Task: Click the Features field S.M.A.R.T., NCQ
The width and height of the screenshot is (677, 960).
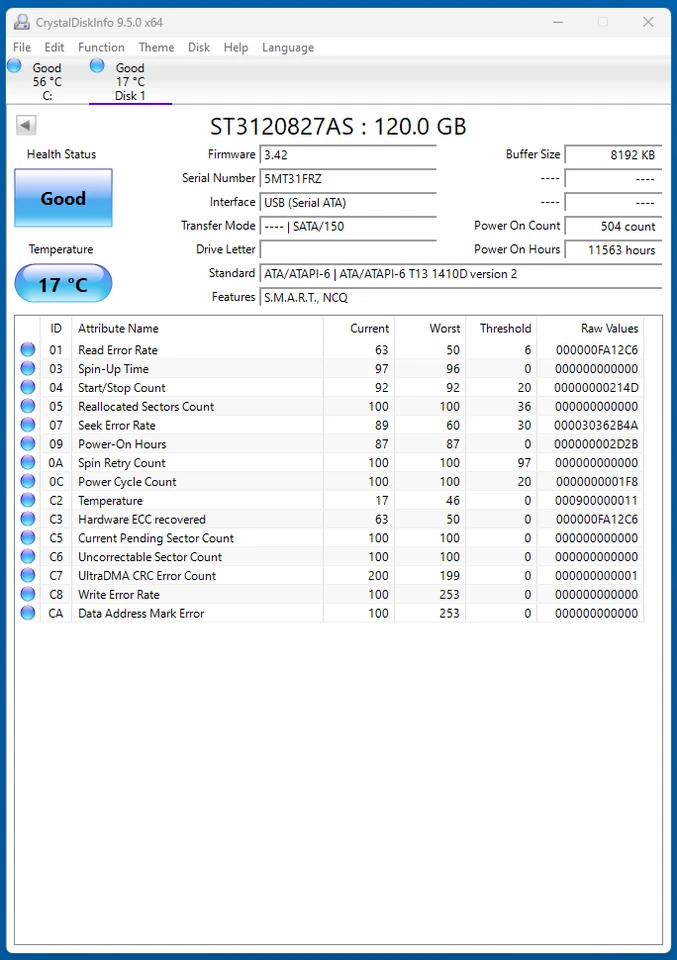Action: coord(461,298)
